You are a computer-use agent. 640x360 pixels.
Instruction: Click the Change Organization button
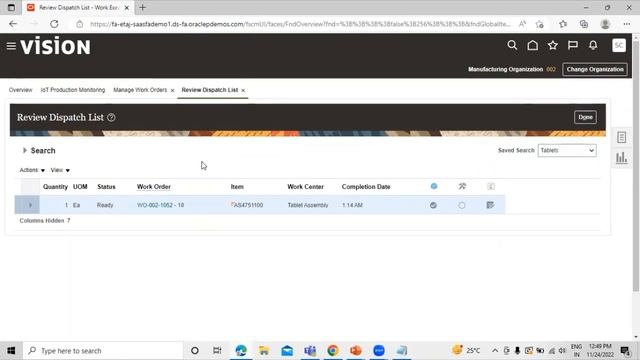point(595,69)
